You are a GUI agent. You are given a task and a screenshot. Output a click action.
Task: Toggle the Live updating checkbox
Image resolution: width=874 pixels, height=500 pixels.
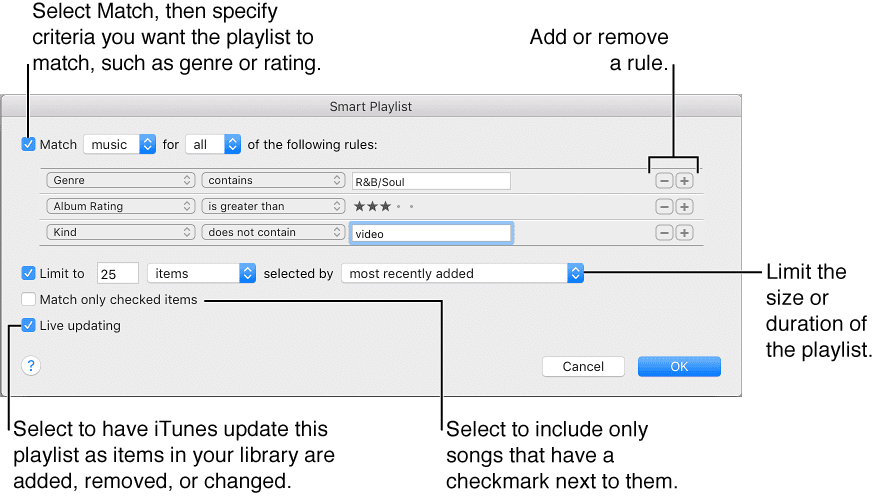[28, 325]
